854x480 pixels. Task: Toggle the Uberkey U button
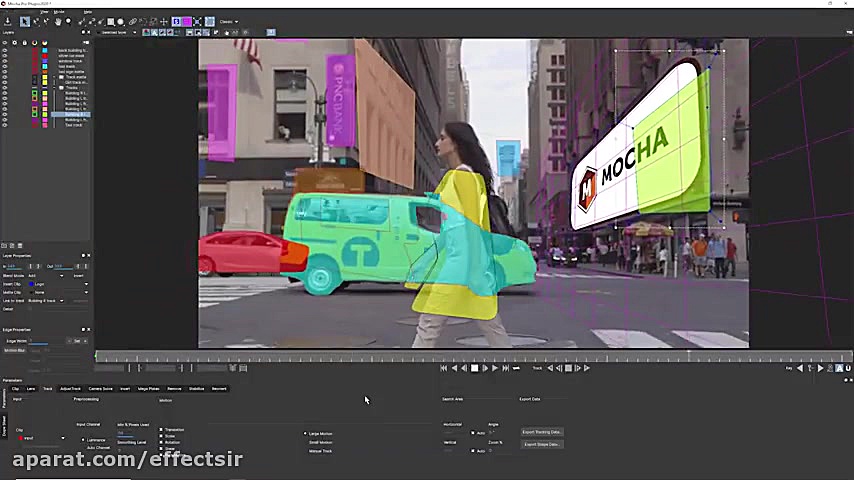coord(848,368)
